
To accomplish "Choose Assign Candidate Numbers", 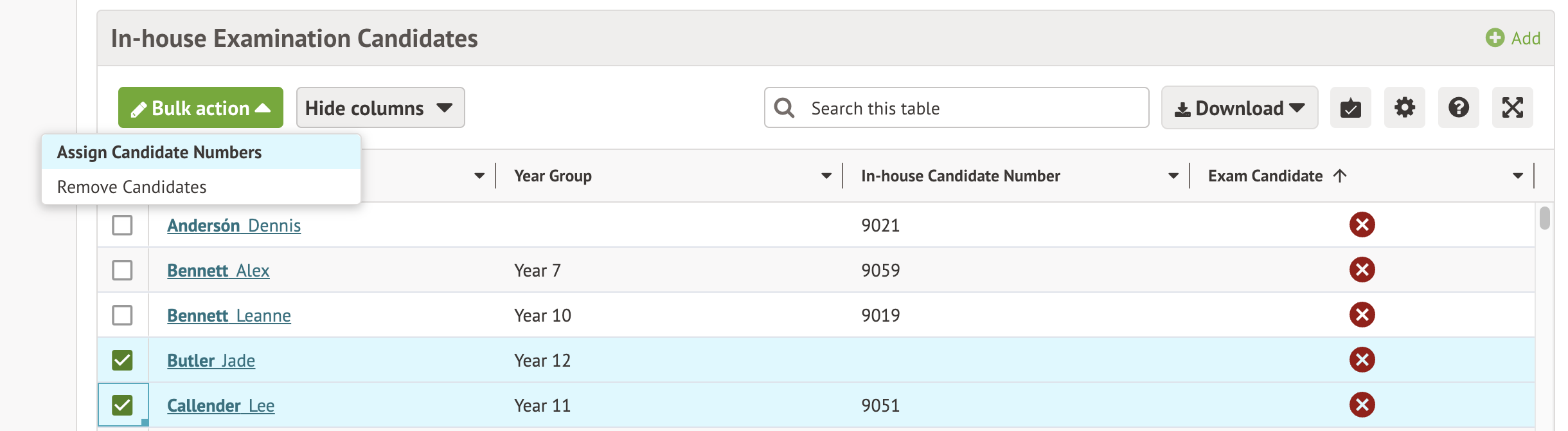I will (x=159, y=152).
